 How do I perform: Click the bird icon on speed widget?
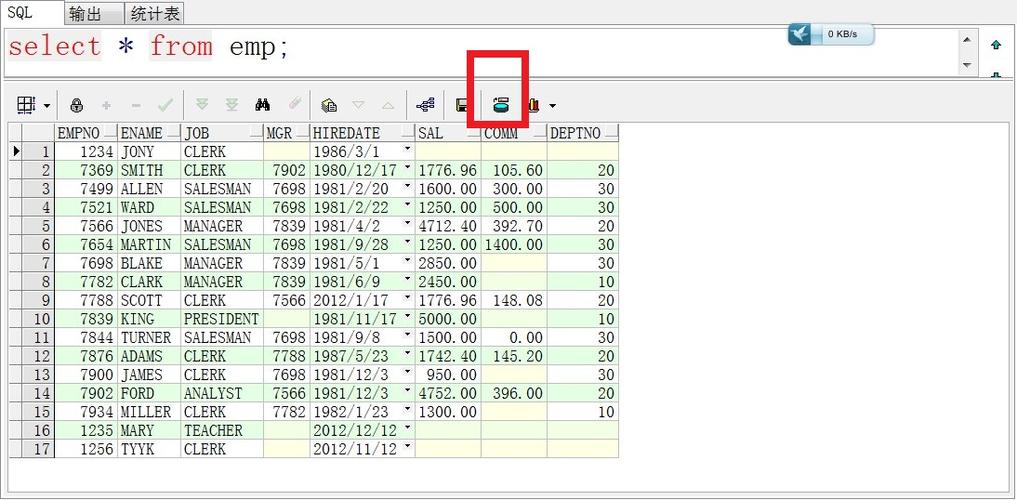[x=802, y=34]
